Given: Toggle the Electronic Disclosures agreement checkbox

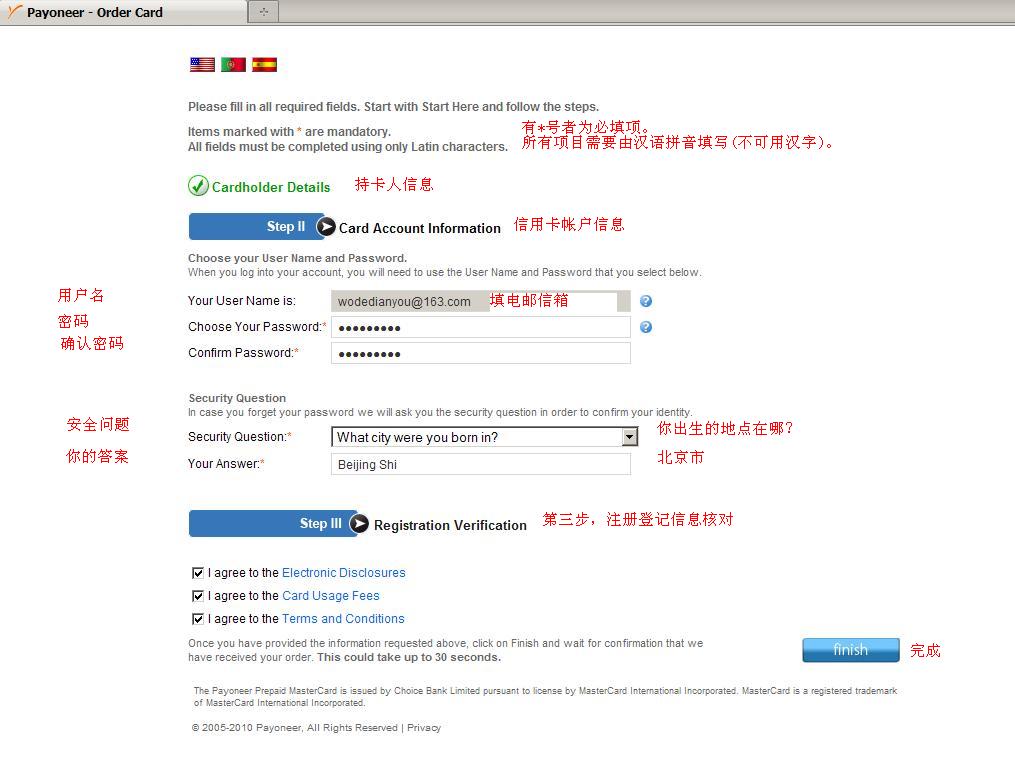Looking at the screenshot, I should coord(198,573).
